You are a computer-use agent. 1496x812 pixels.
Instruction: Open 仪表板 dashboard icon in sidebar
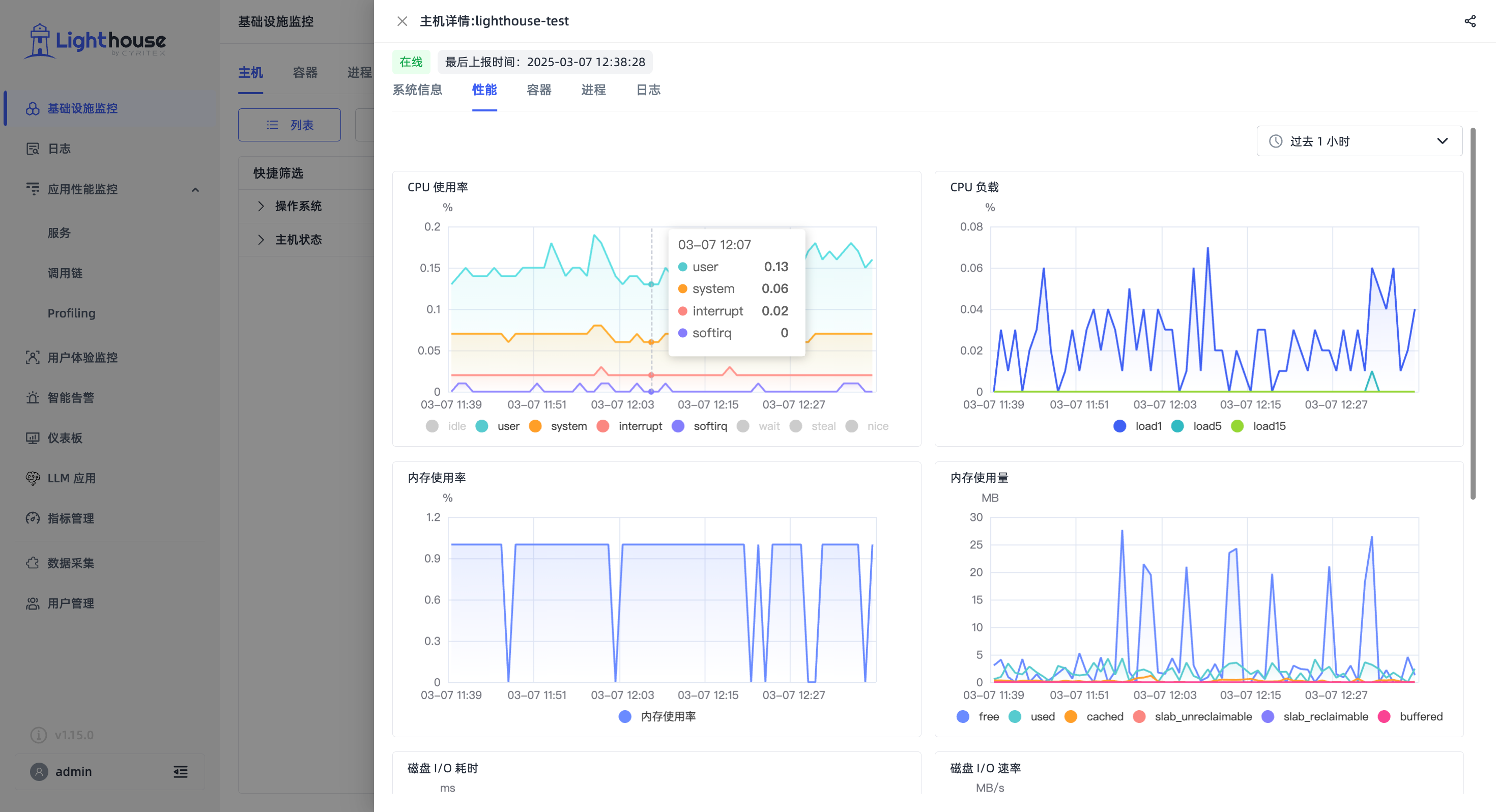[x=33, y=438]
